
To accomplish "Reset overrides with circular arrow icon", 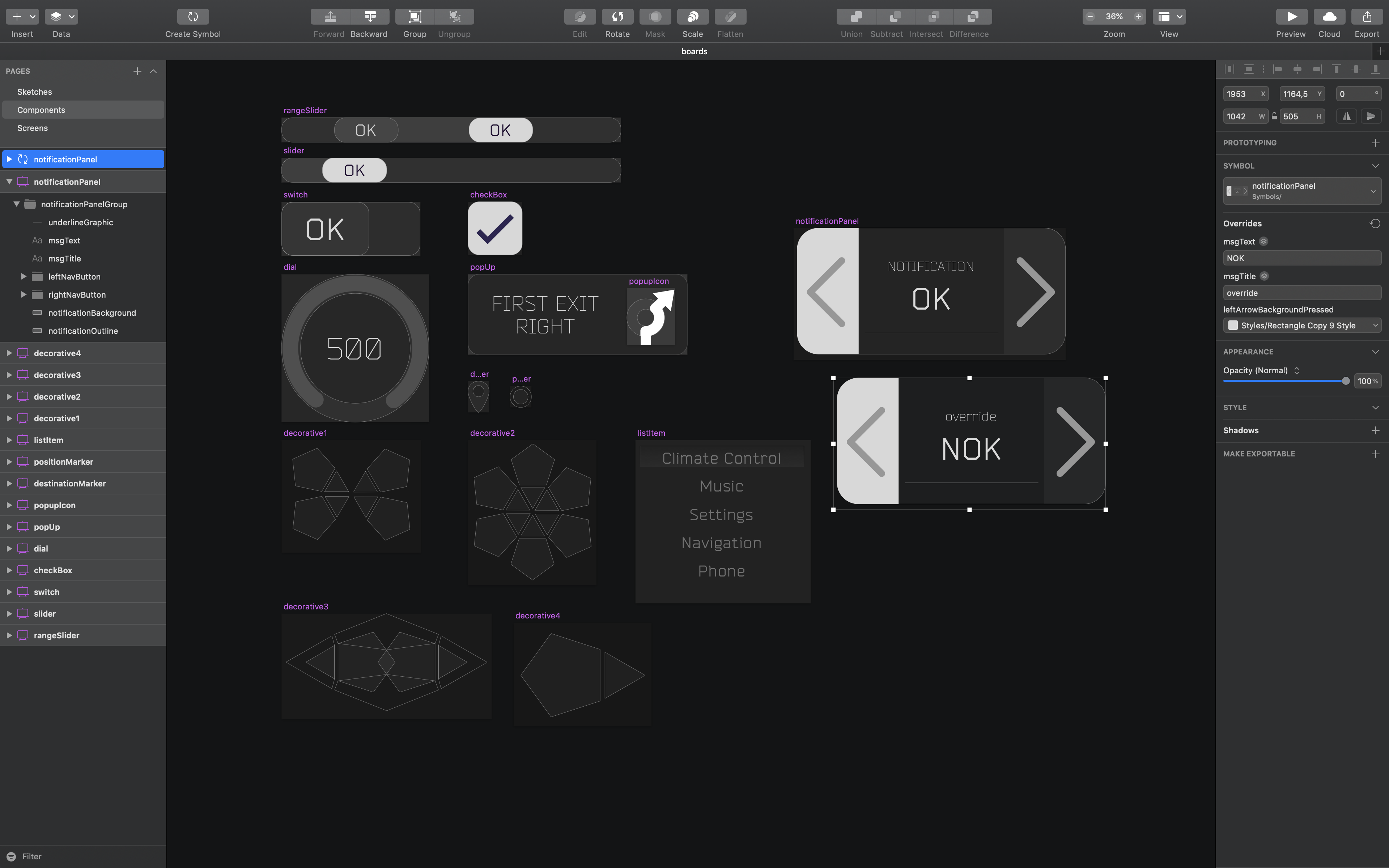I will 1375,223.
